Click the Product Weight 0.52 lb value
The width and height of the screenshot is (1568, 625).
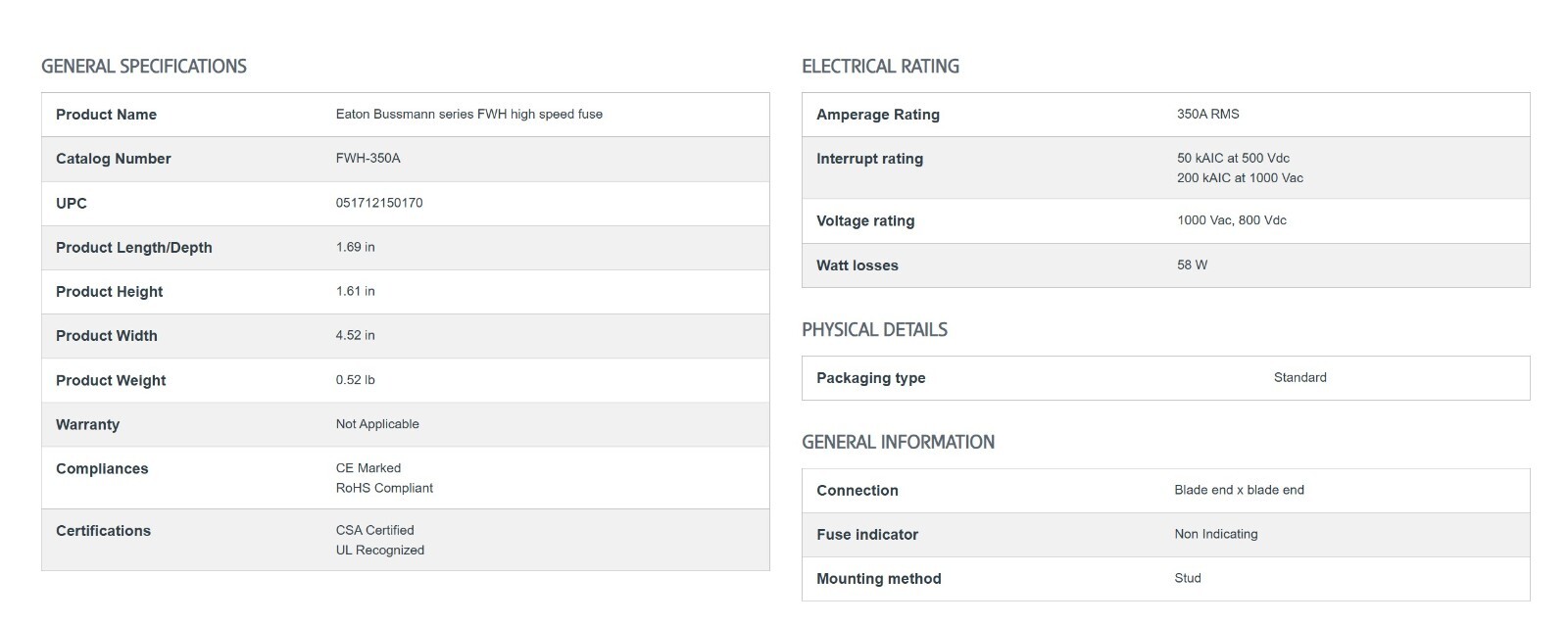(x=355, y=380)
